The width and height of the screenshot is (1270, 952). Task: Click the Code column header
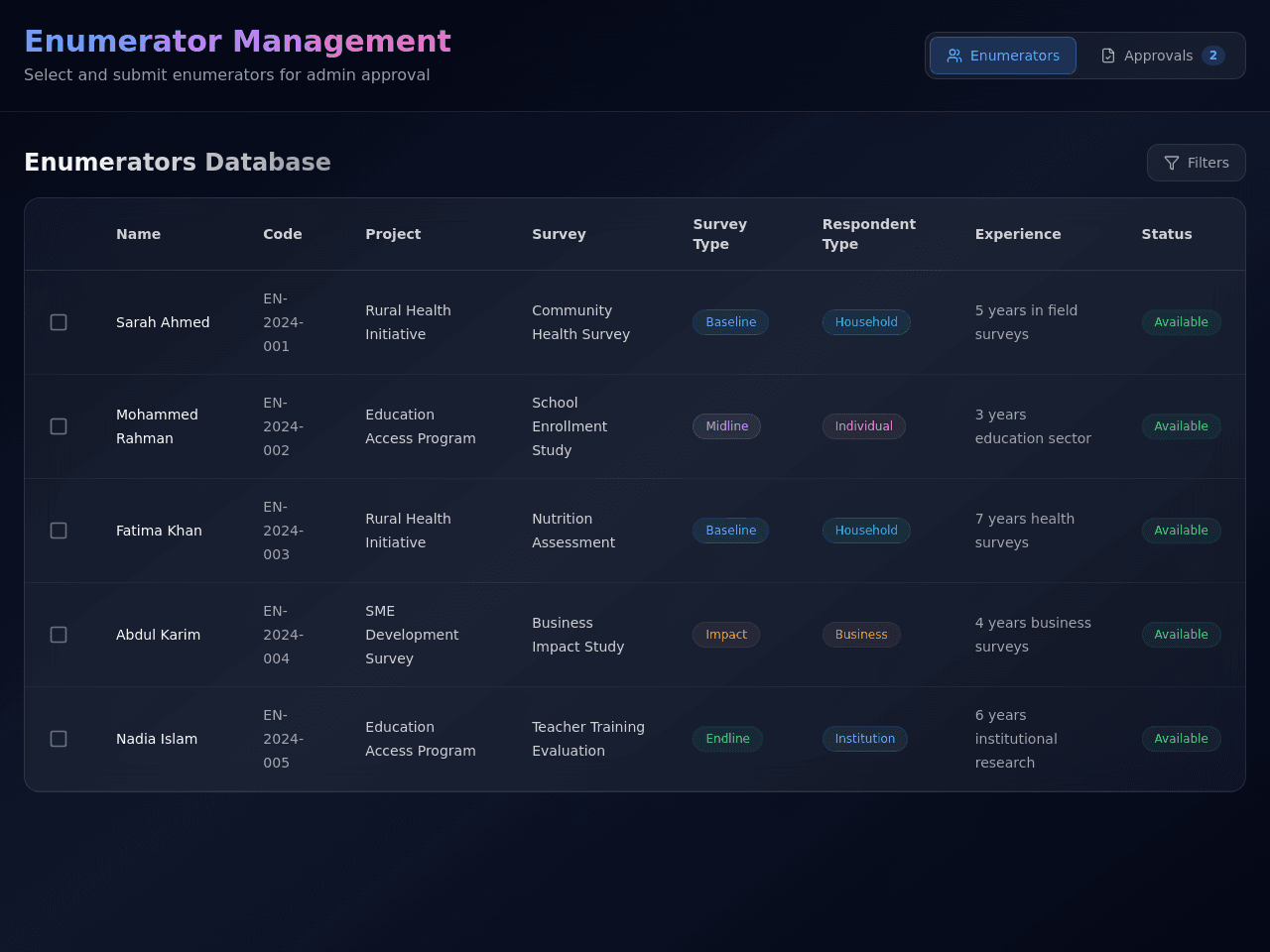[x=283, y=234]
